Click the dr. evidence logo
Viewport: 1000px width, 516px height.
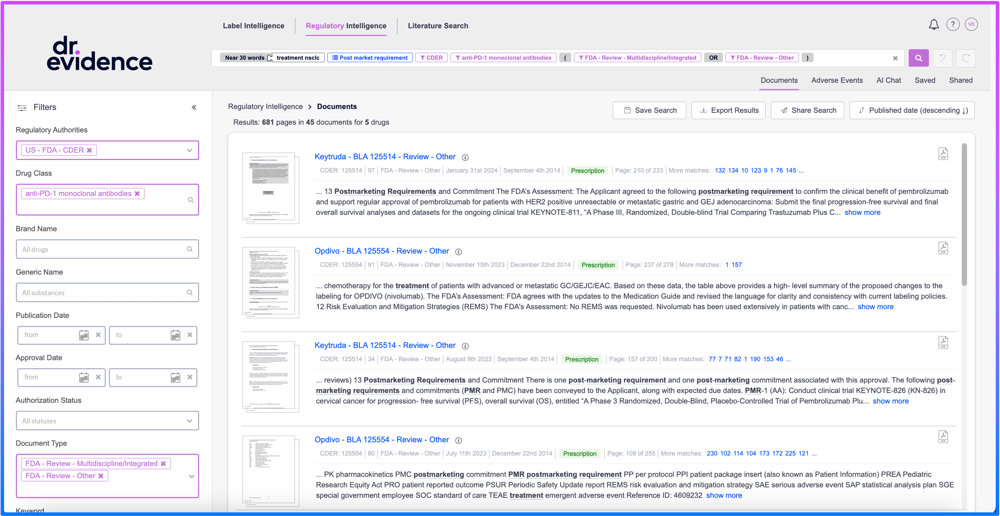pos(99,54)
